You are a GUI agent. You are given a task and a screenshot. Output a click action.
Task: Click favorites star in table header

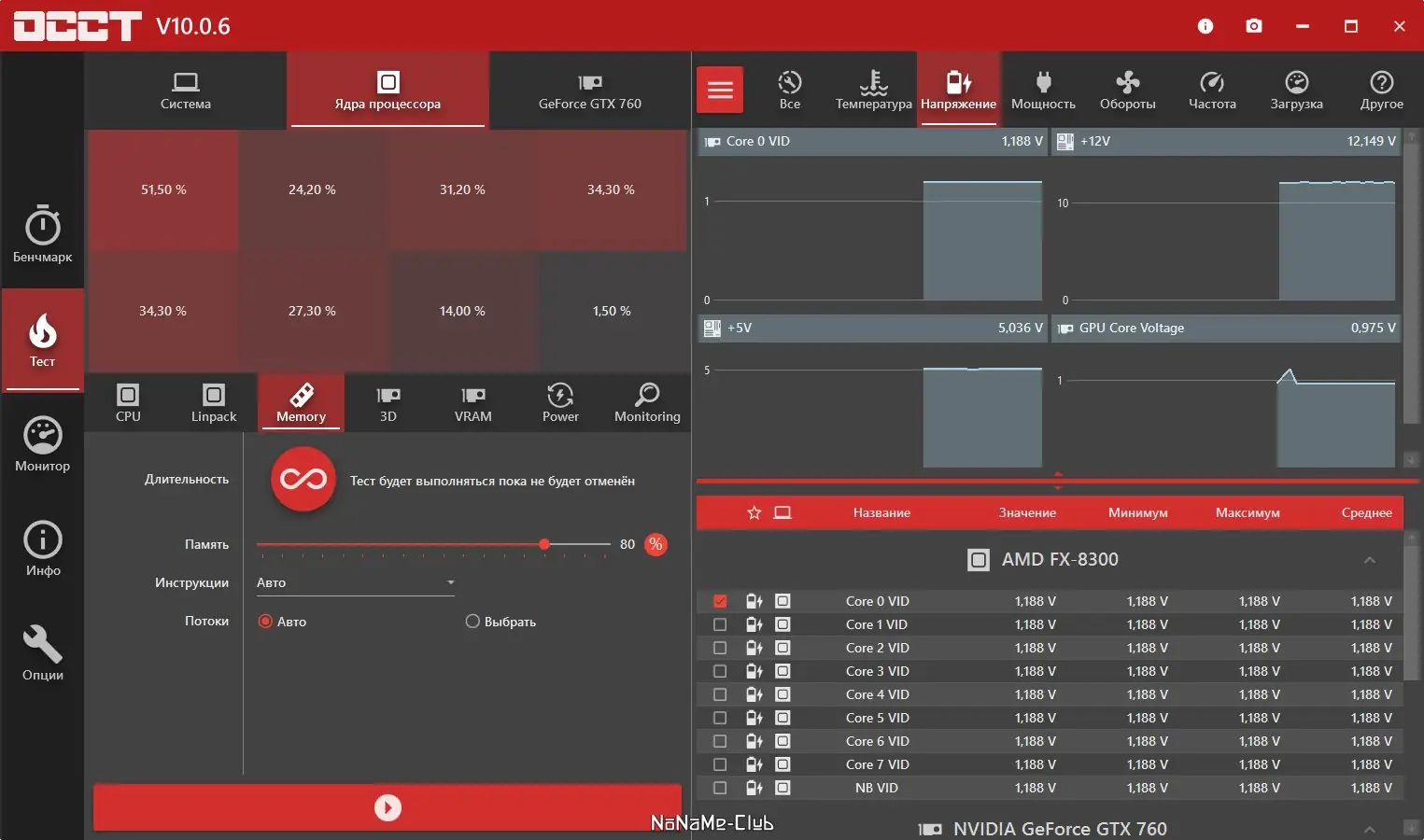click(754, 512)
